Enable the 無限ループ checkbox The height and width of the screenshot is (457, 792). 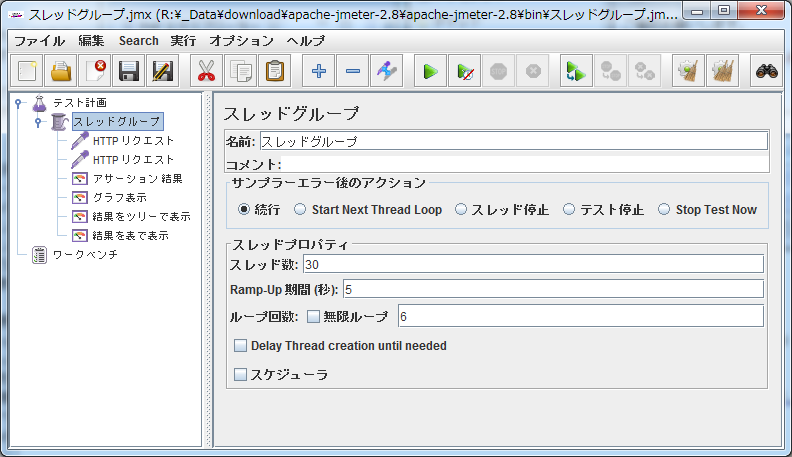pos(313,316)
